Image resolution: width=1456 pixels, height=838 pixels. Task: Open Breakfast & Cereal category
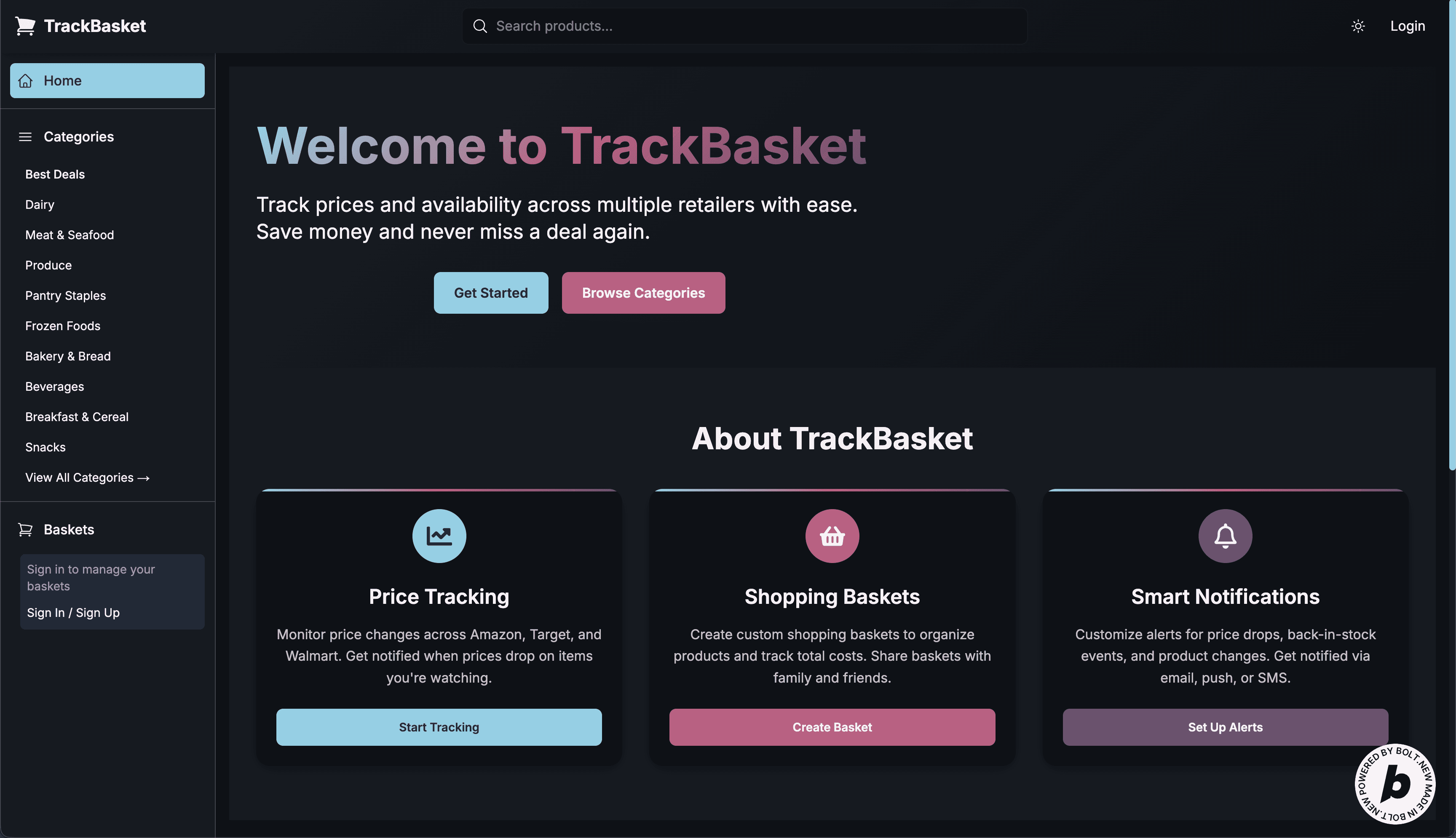point(77,417)
